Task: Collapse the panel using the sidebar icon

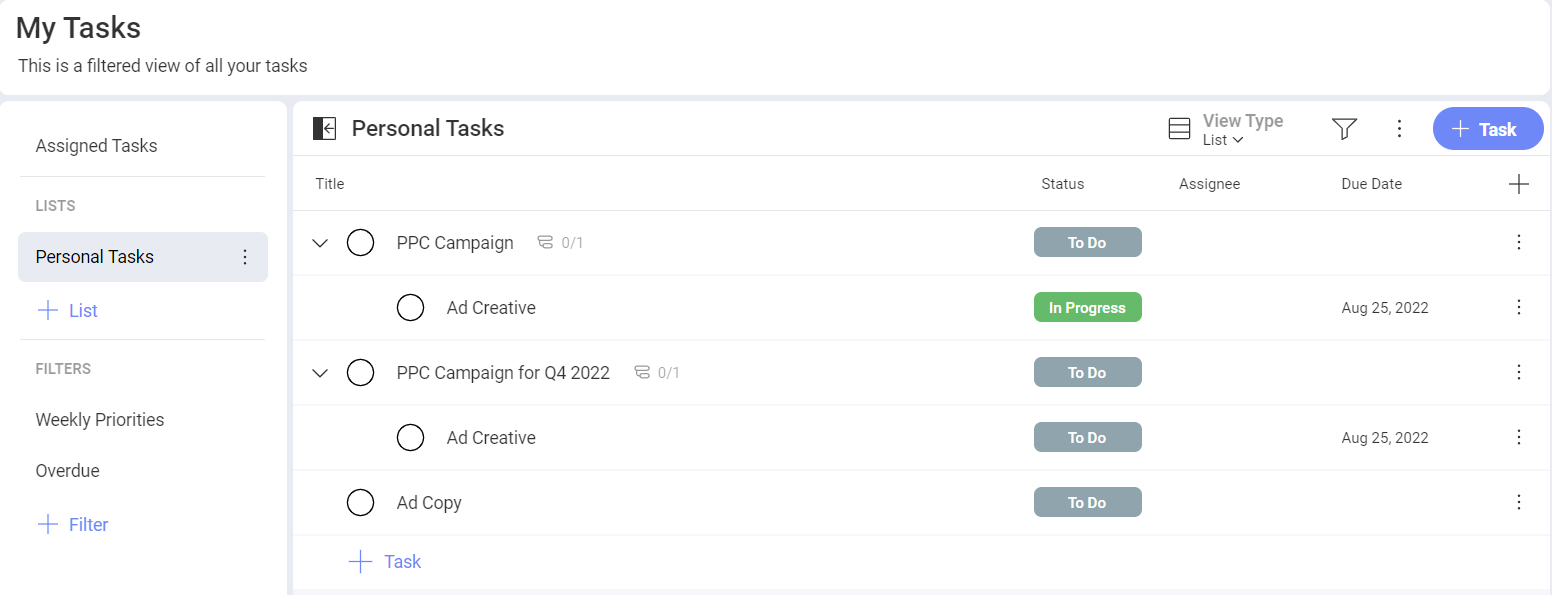Action: pyautogui.click(x=323, y=128)
